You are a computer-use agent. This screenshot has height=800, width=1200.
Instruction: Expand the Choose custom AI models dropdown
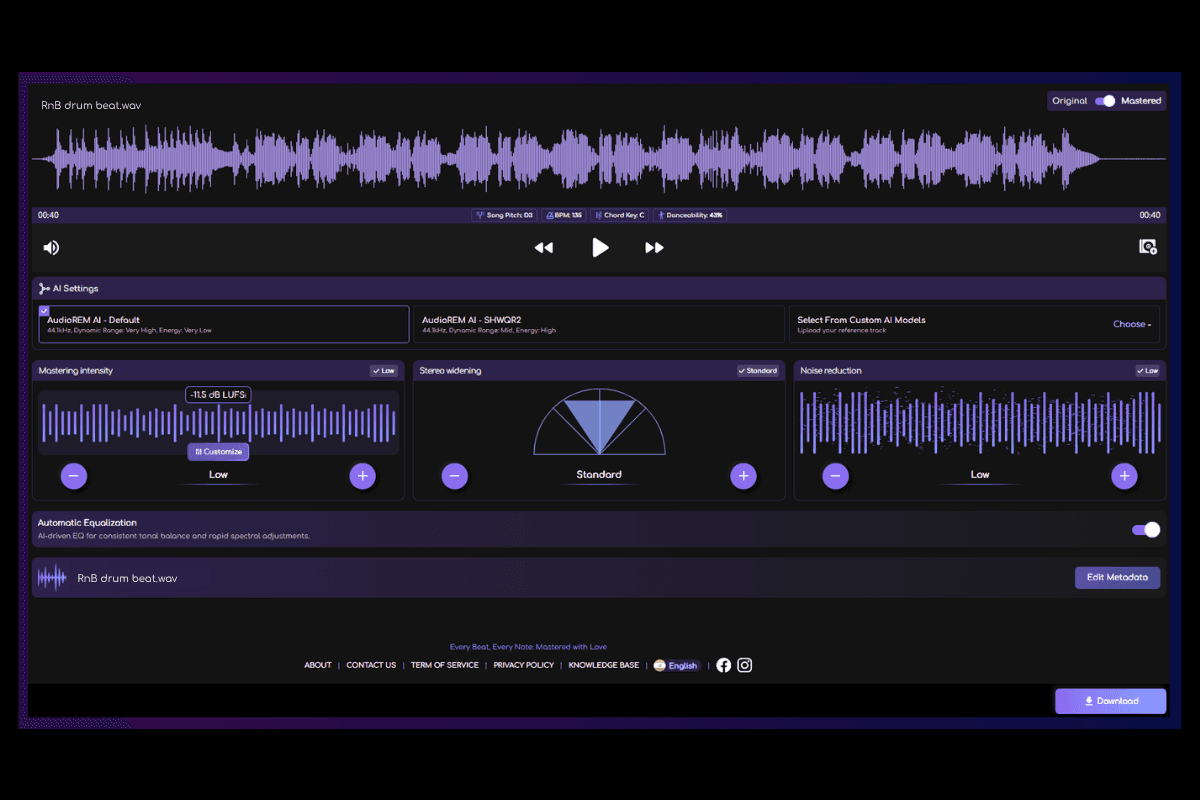click(x=1132, y=324)
